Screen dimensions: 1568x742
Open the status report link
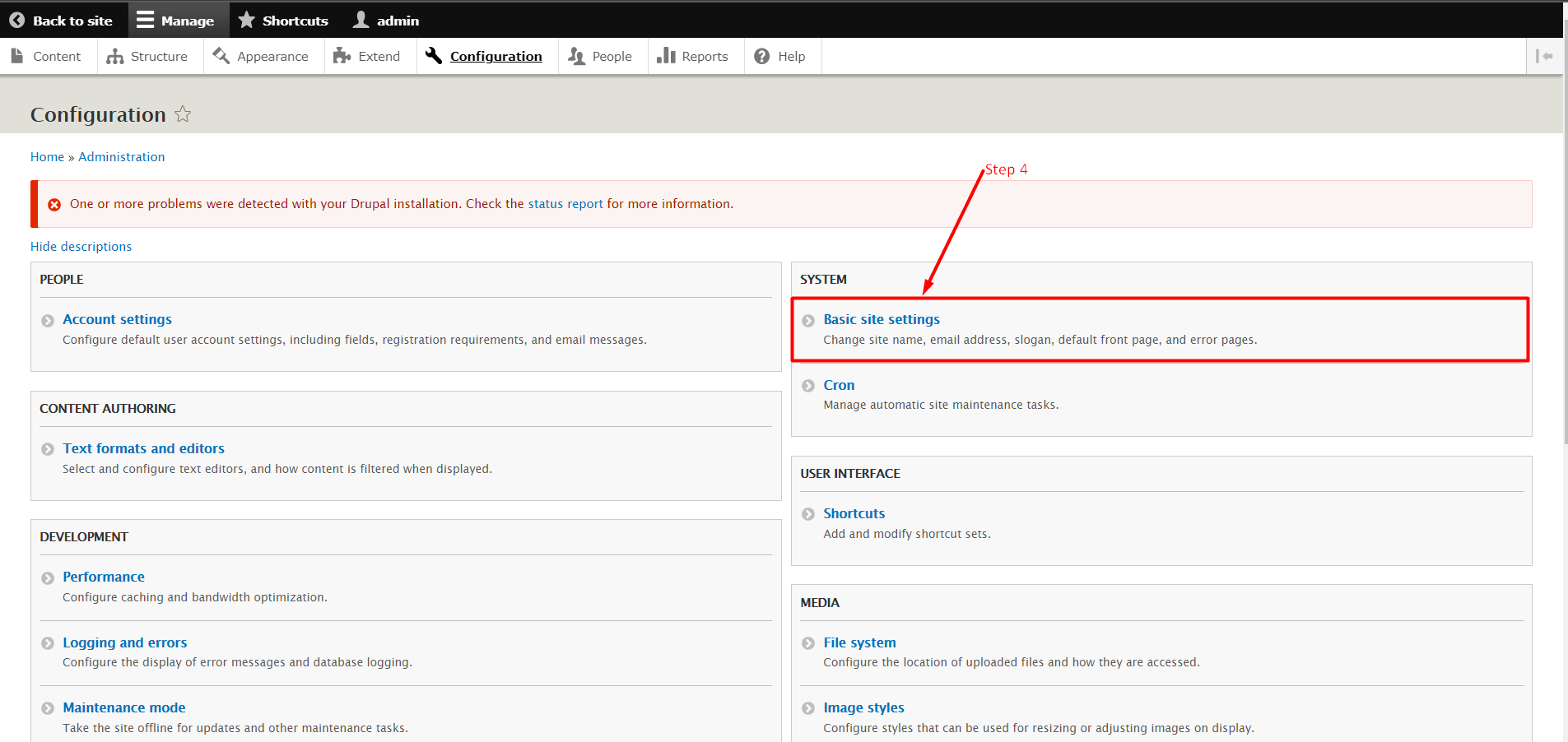[565, 204]
